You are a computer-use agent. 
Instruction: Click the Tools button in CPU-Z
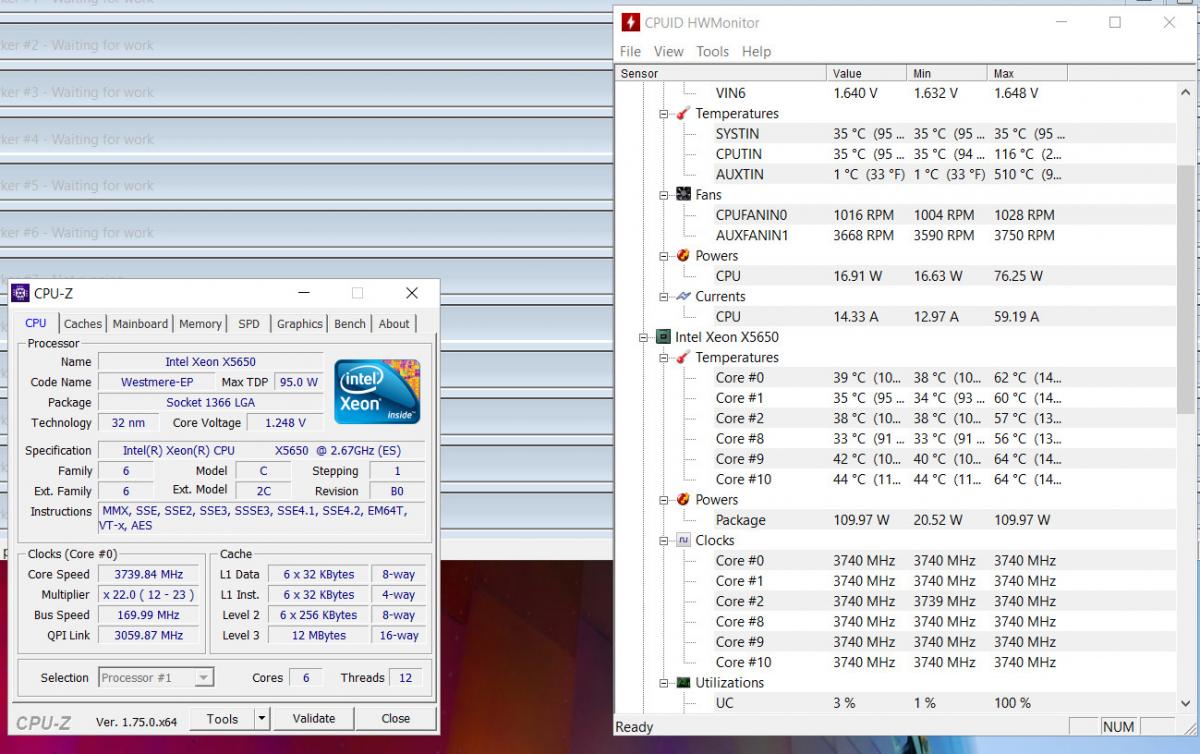pos(223,718)
